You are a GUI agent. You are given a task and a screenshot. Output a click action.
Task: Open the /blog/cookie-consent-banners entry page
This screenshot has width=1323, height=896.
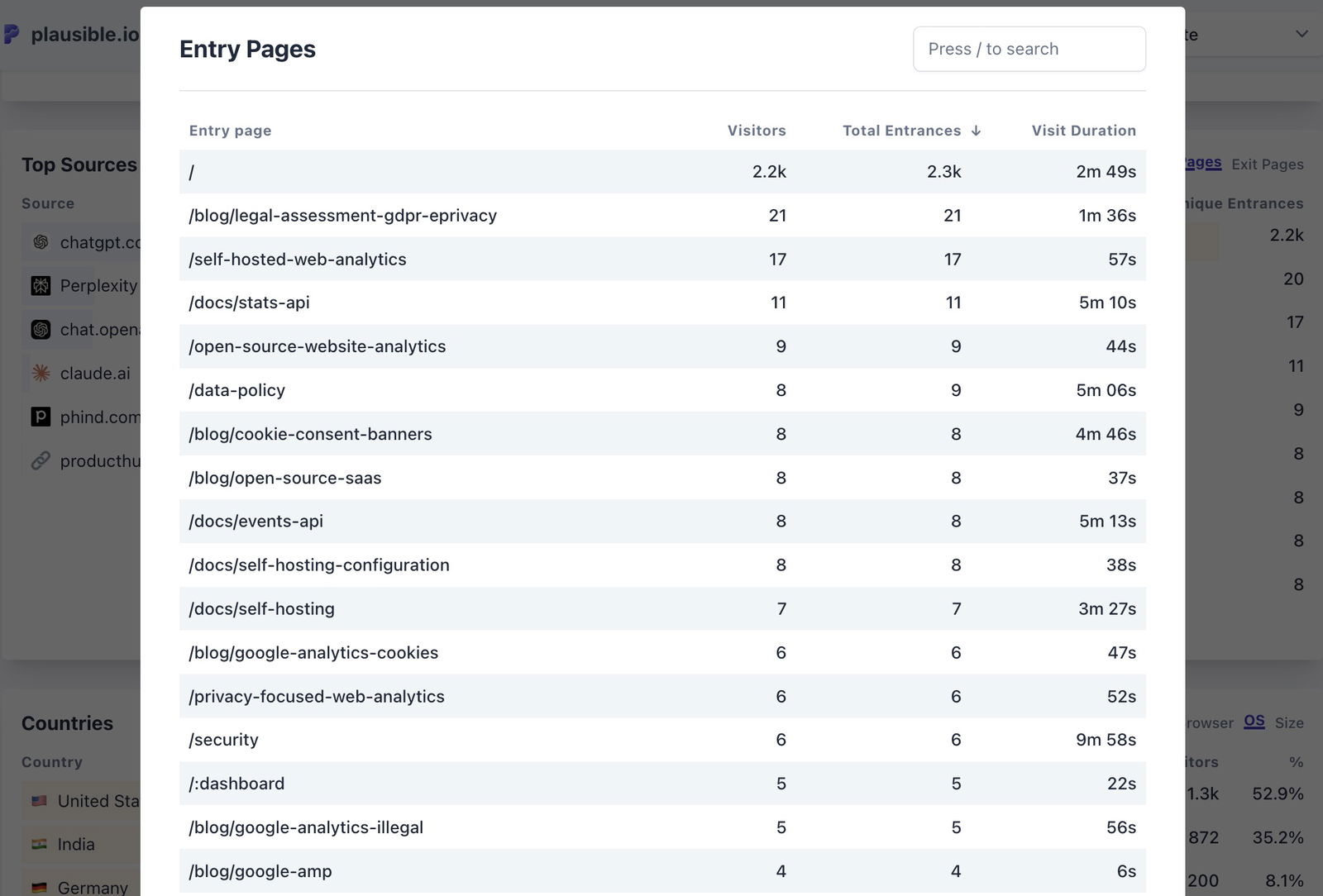[310, 433]
